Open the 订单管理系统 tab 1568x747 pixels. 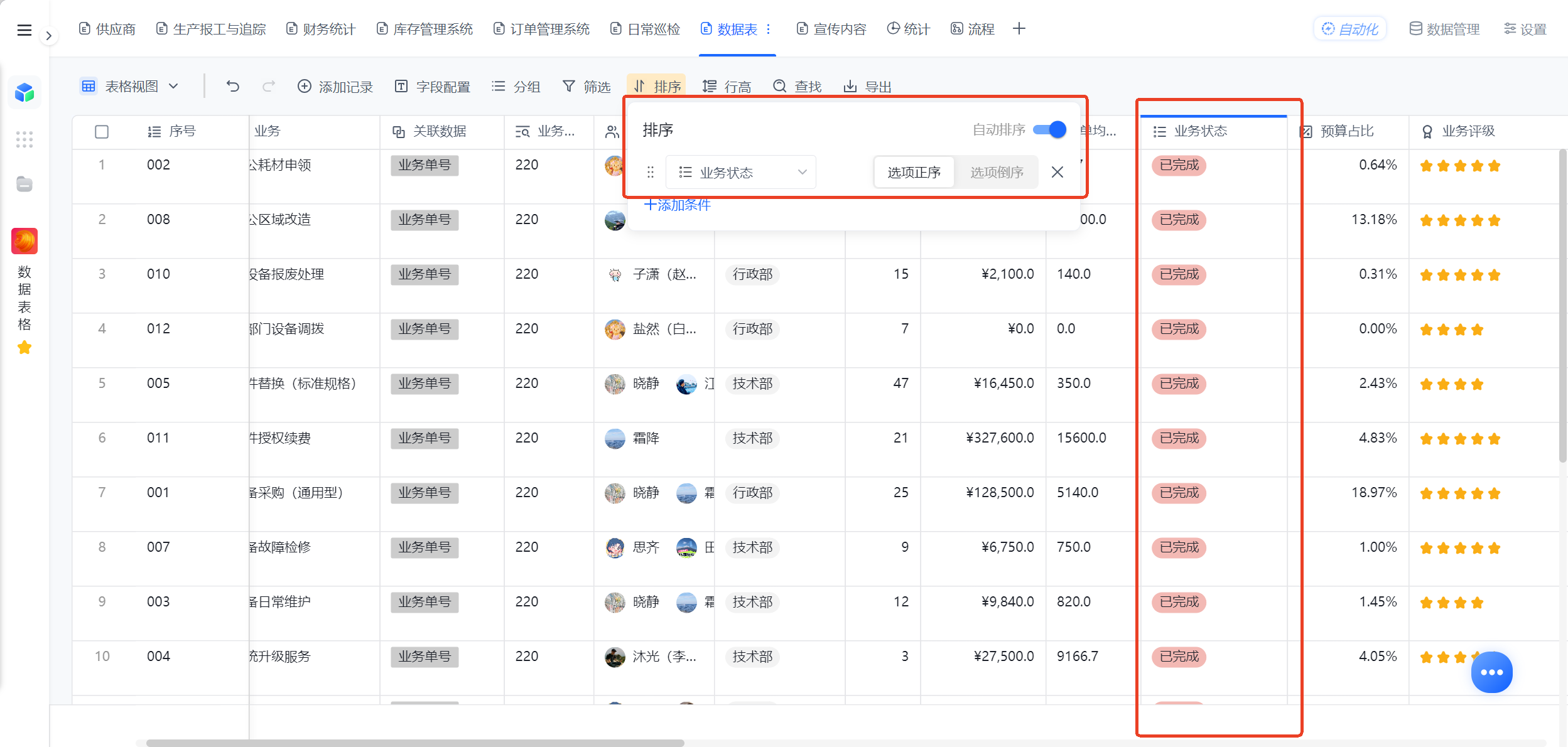(542, 29)
